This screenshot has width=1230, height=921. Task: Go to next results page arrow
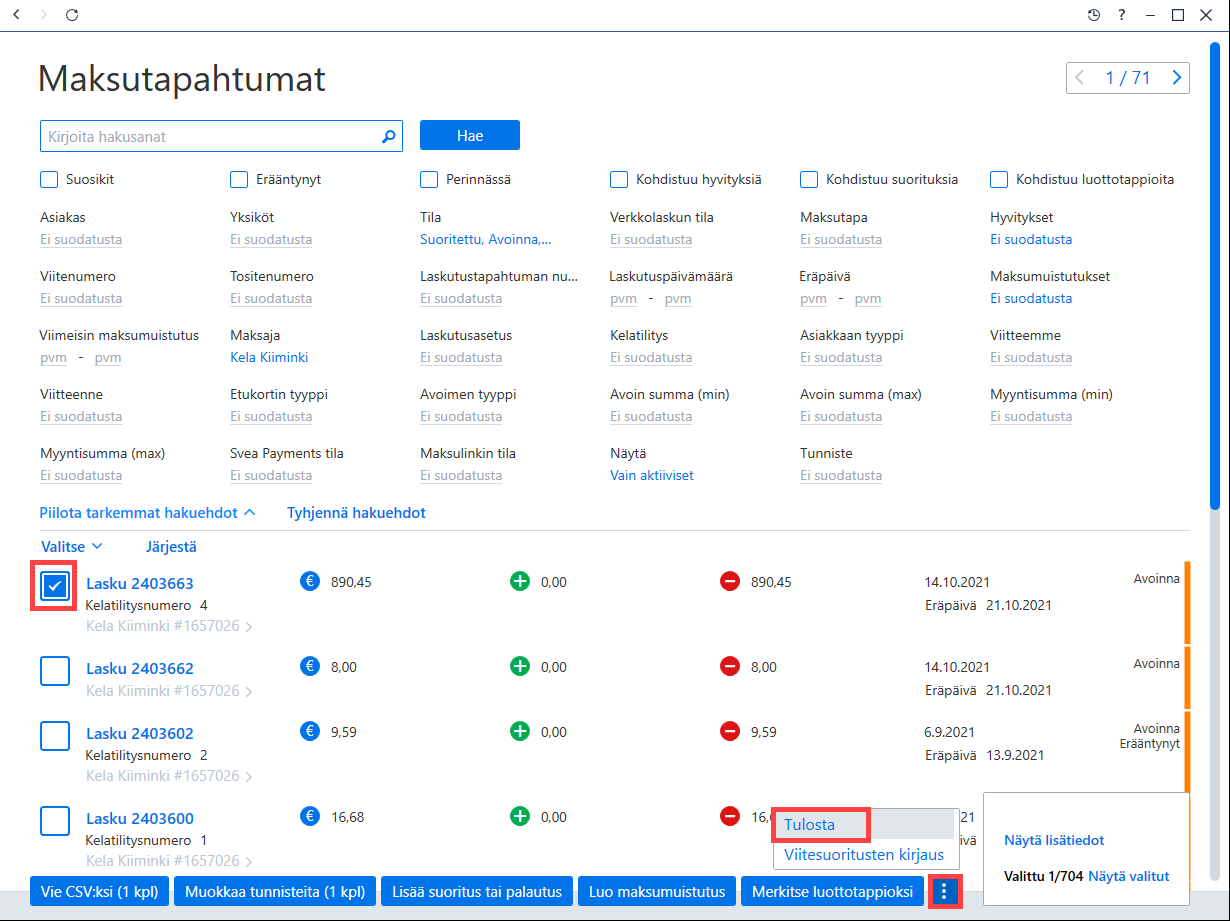pyautogui.click(x=1177, y=77)
